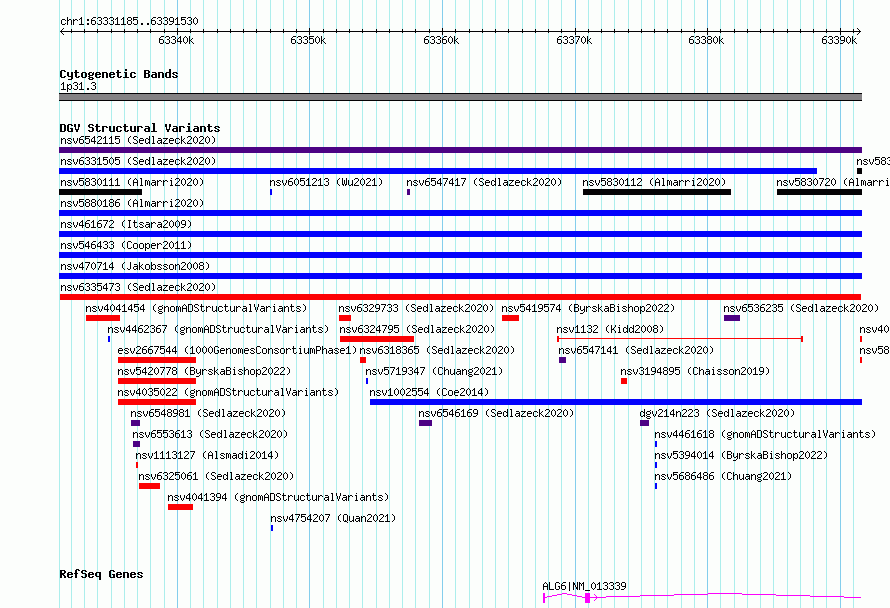The height and width of the screenshot is (608, 890).
Task: Open nsv5420778 (ByrskaBishop2022) label
Action: click(204, 371)
